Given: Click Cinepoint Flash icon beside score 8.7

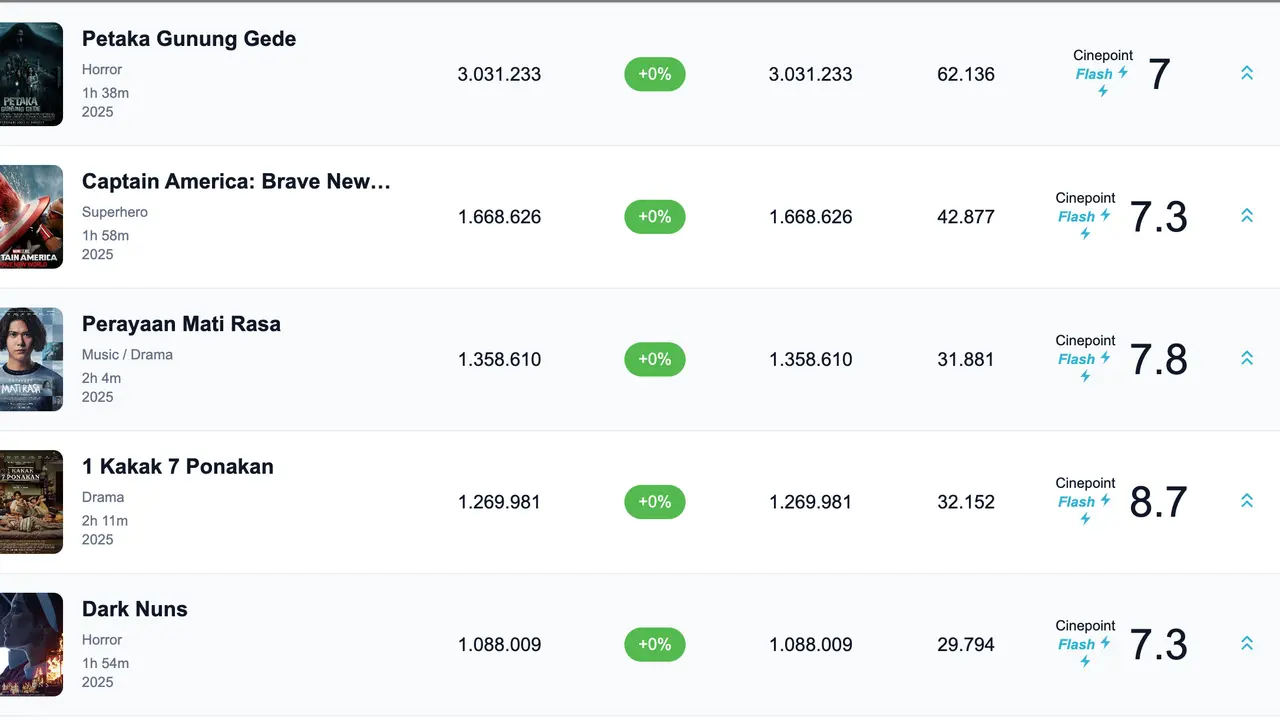Looking at the screenshot, I should 1085,502.
